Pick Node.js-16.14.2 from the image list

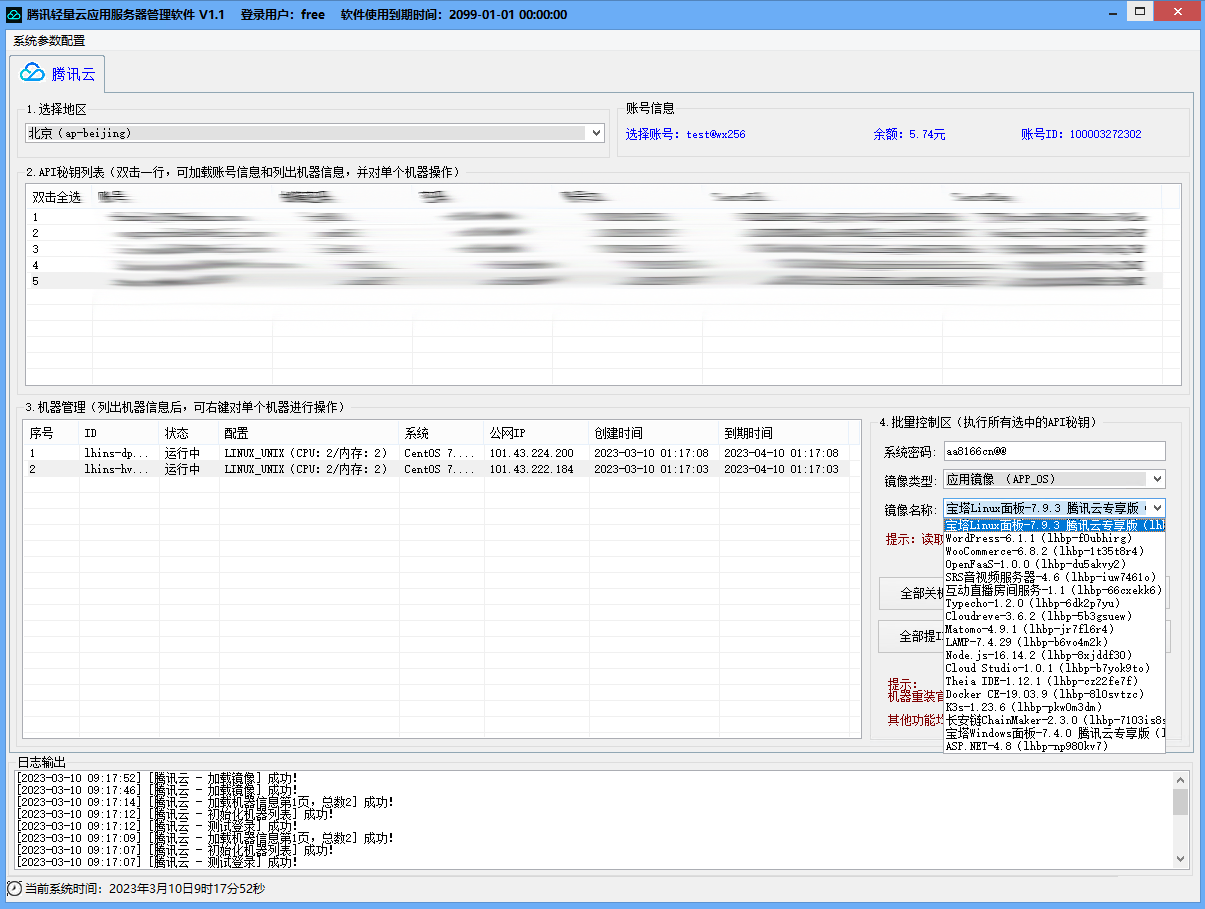[1054, 655]
